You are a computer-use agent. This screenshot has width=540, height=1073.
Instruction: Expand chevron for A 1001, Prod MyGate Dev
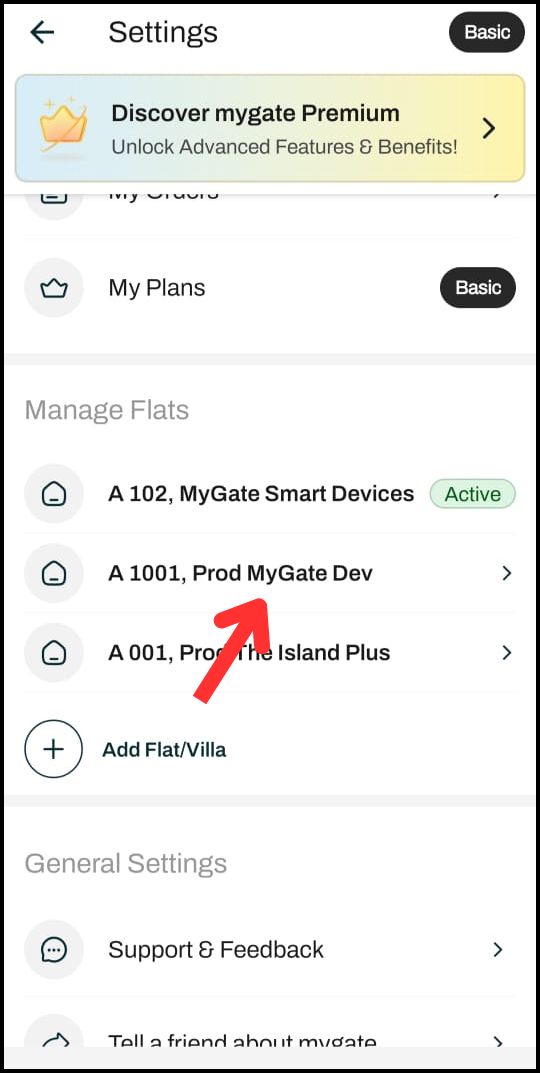pos(506,573)
